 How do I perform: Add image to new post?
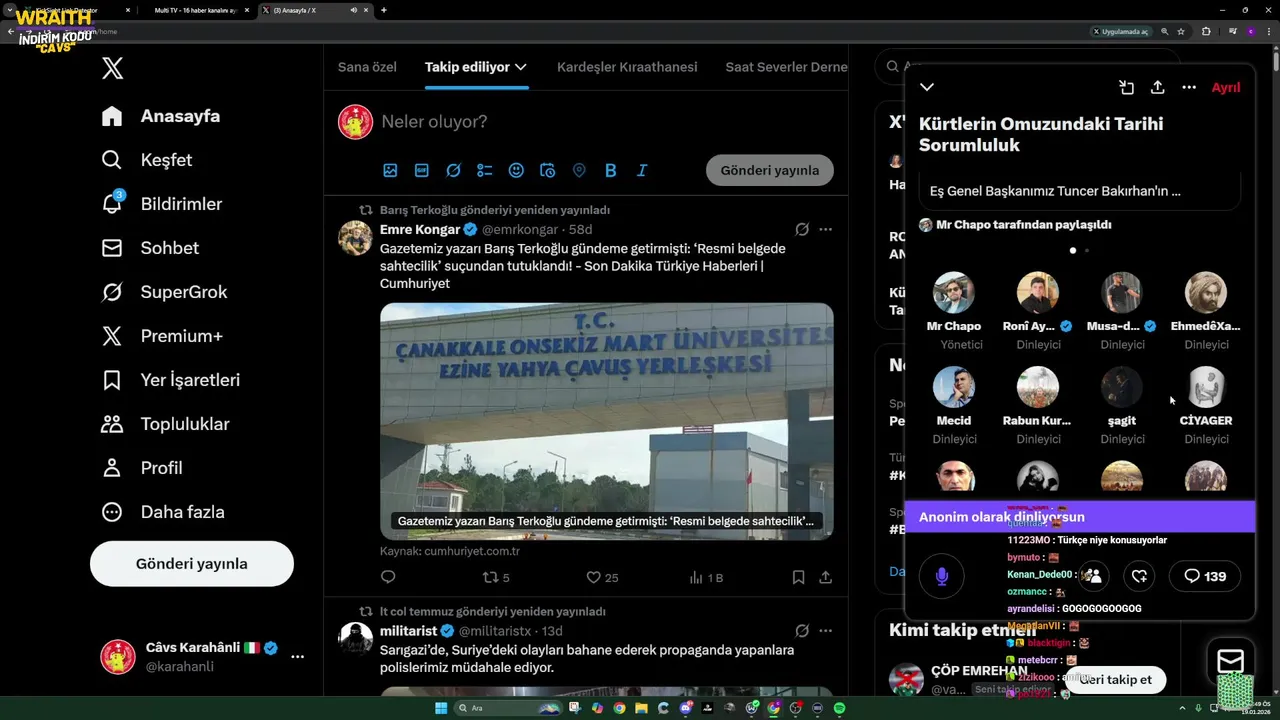[x=390, y=171]
